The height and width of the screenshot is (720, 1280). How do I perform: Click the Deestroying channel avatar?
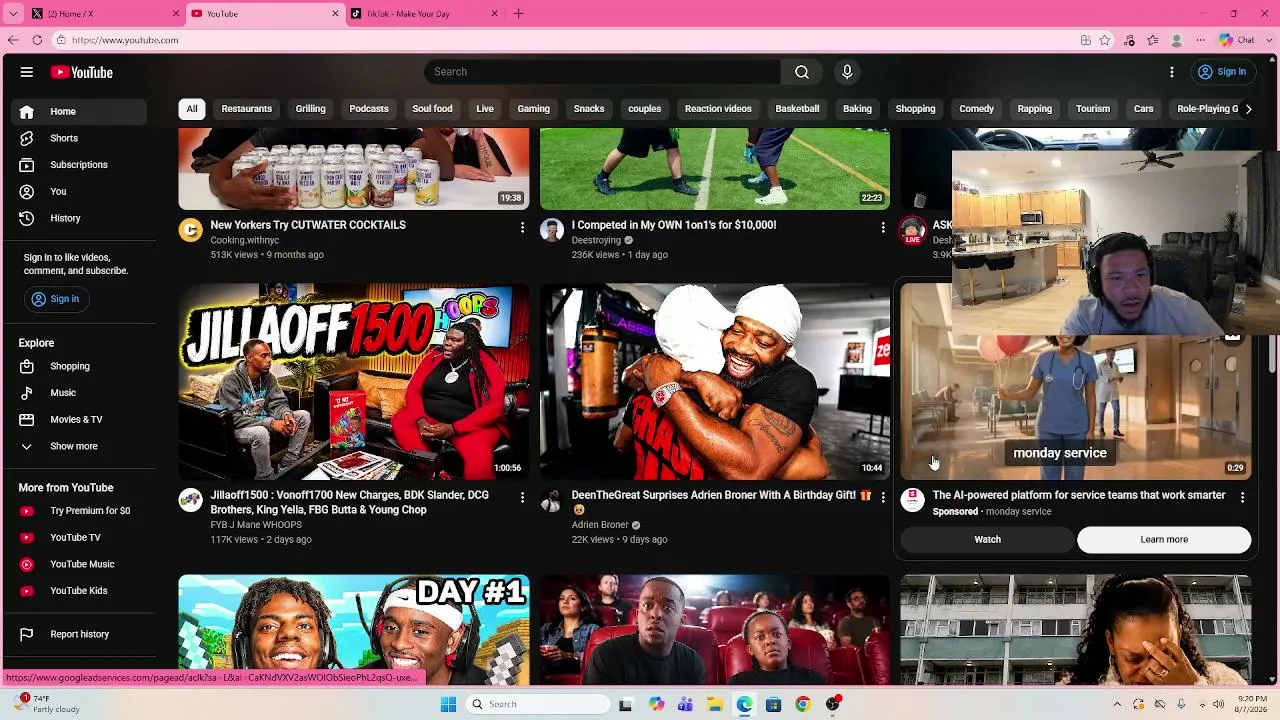[x=552, y=231]
